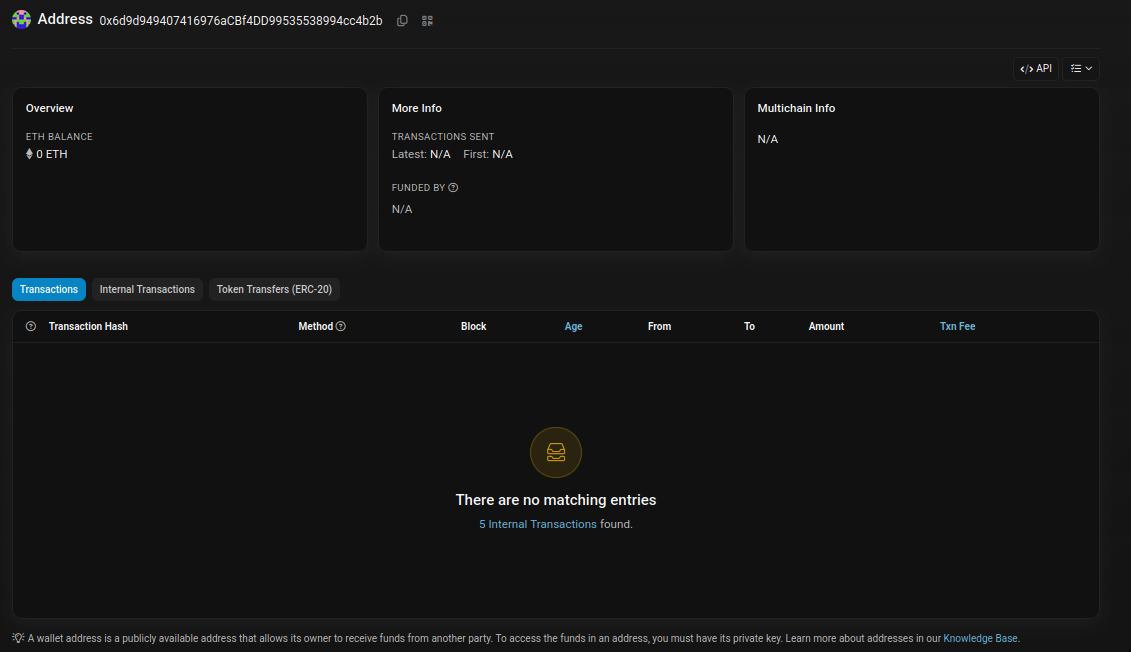Screen dimensions: 1131x652
Task: Switch to the Internal Transactions tab
Action: pyautogui.click(x=147, y=289)
